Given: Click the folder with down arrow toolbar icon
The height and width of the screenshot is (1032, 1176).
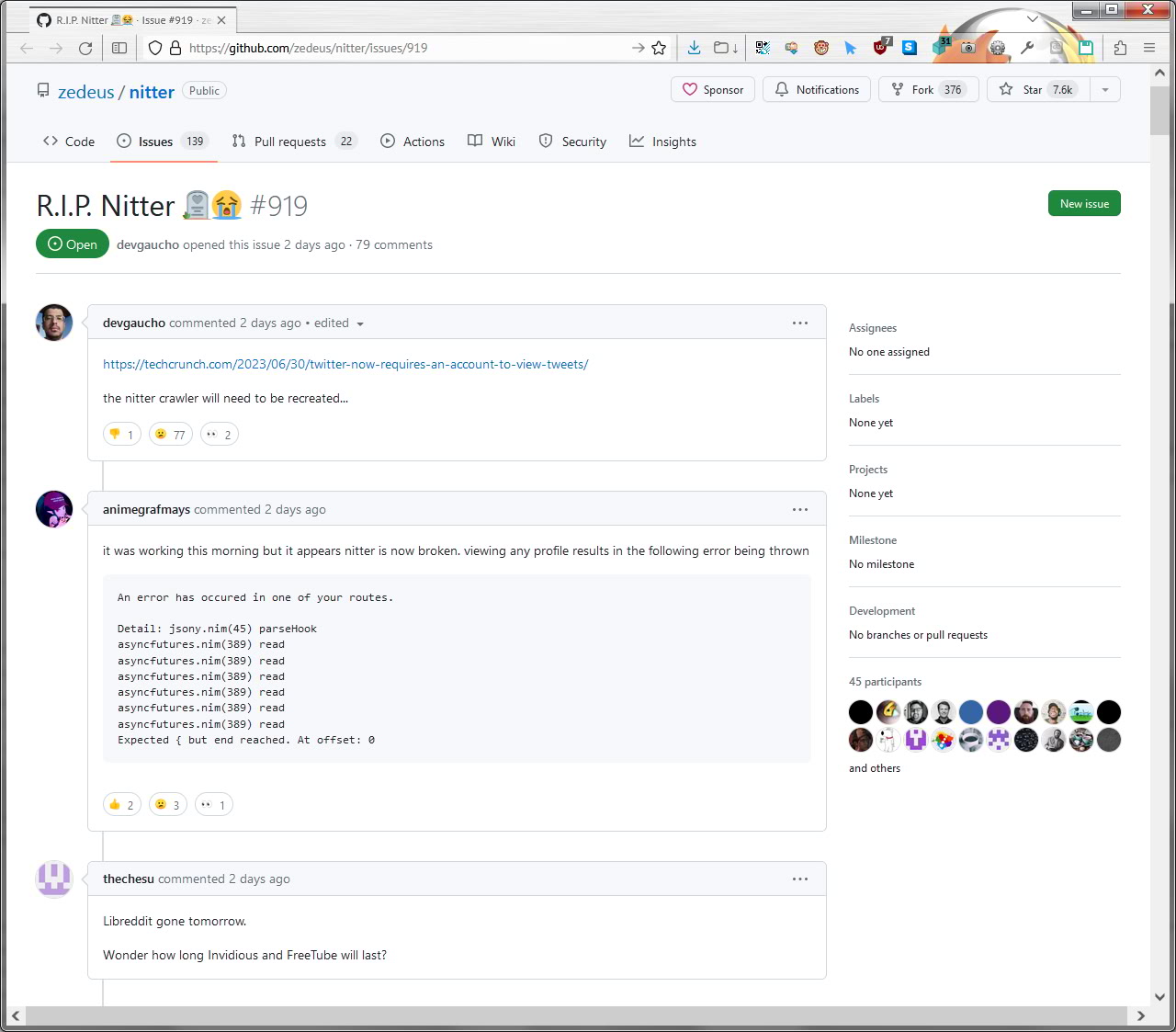Looking at the screenshot, I should [x=726, y=48].
